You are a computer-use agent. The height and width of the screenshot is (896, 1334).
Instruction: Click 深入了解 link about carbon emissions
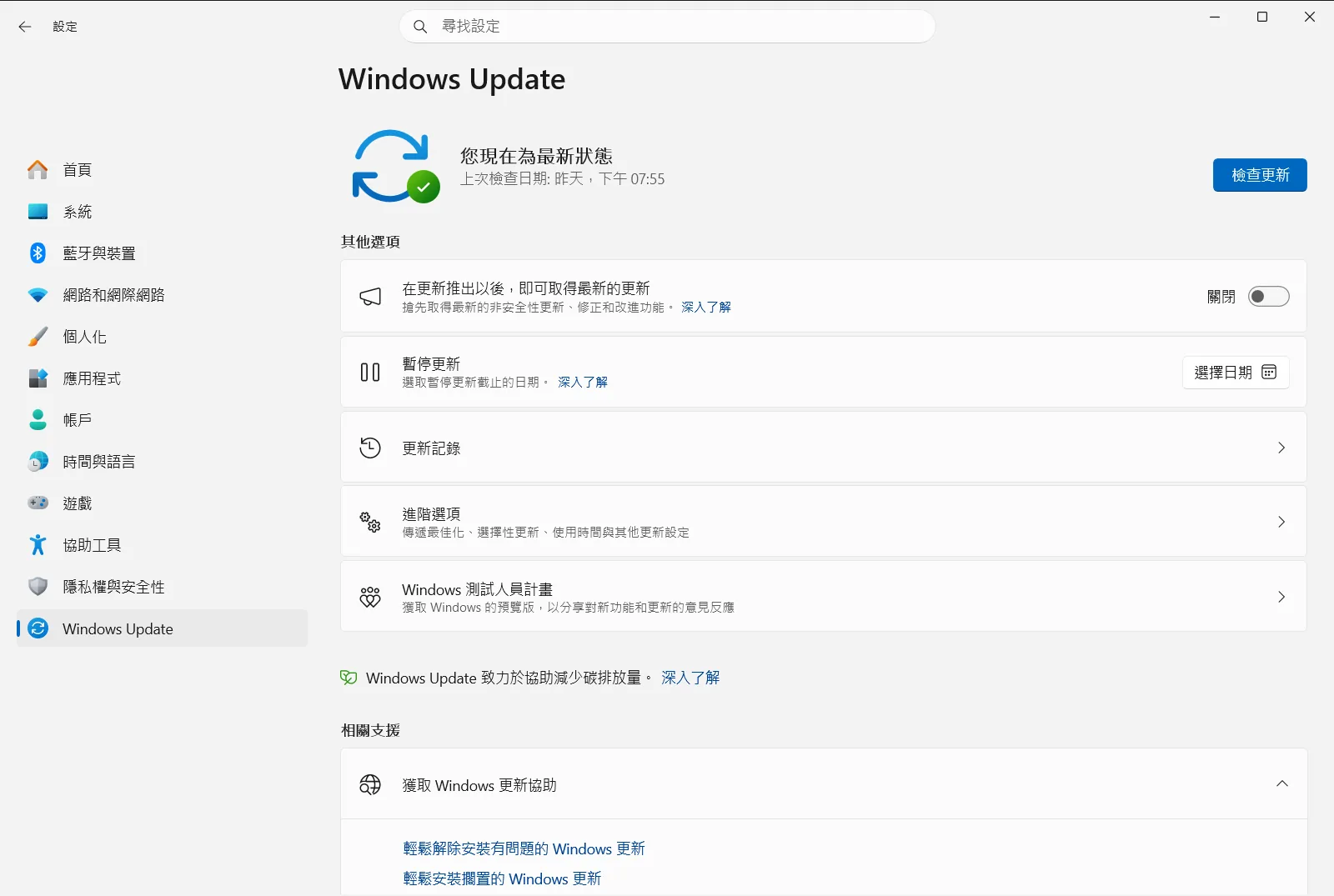pos(690,678)
